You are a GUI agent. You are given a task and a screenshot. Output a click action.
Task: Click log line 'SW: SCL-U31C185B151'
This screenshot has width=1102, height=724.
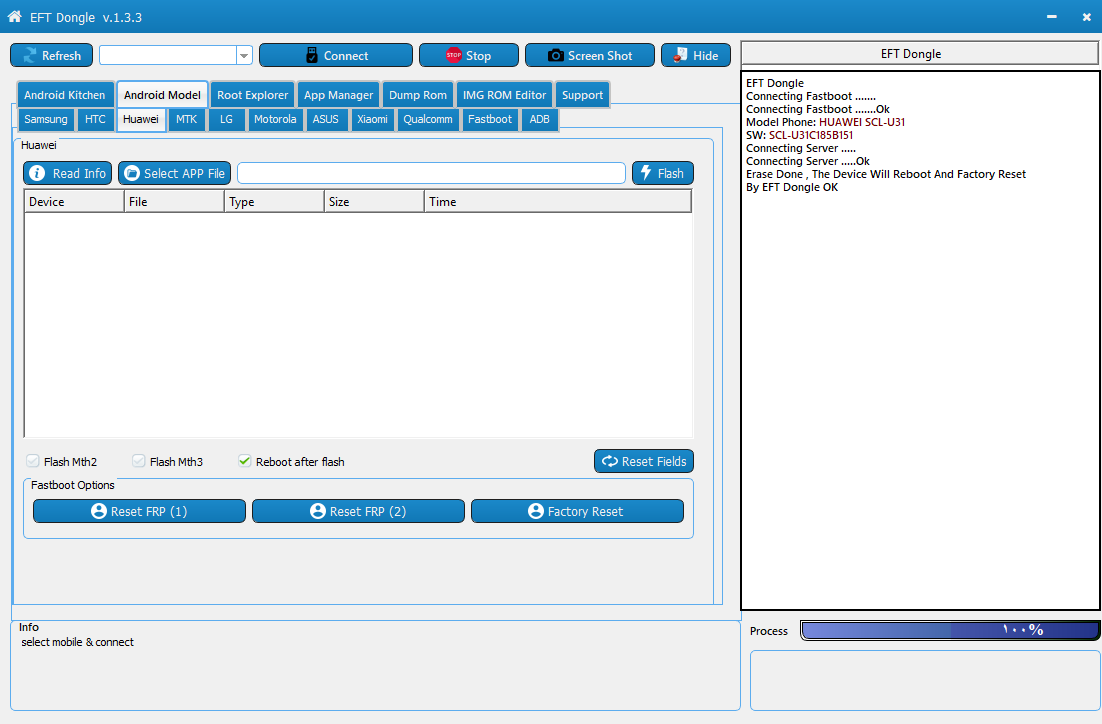coord(799,135)
